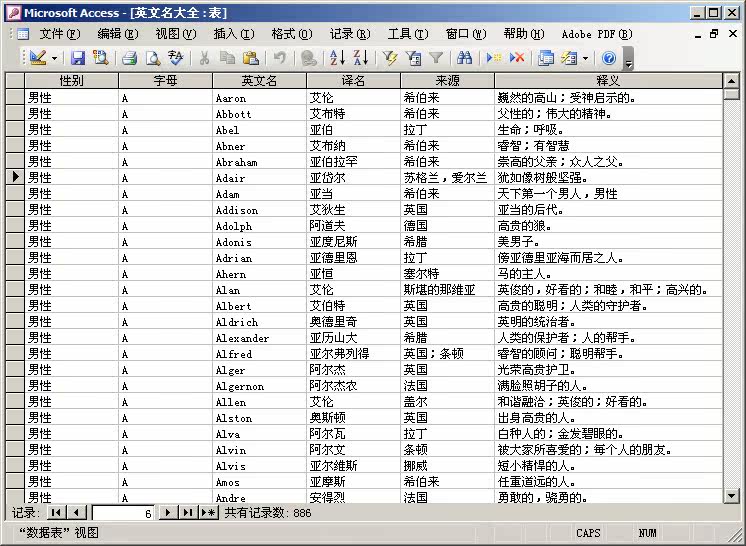Click the Filter By Selection icon
Viewport: 746px width, 546px height.
(390, 58)
